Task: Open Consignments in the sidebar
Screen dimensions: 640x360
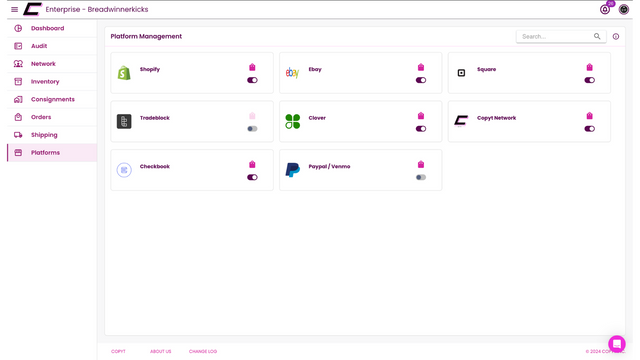Action: coord(52,99)
